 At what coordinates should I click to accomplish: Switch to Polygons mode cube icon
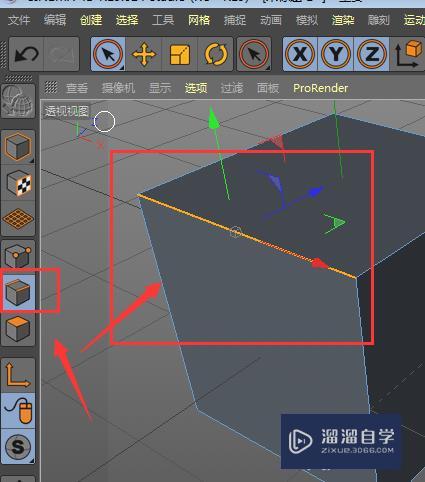(18, 329)
